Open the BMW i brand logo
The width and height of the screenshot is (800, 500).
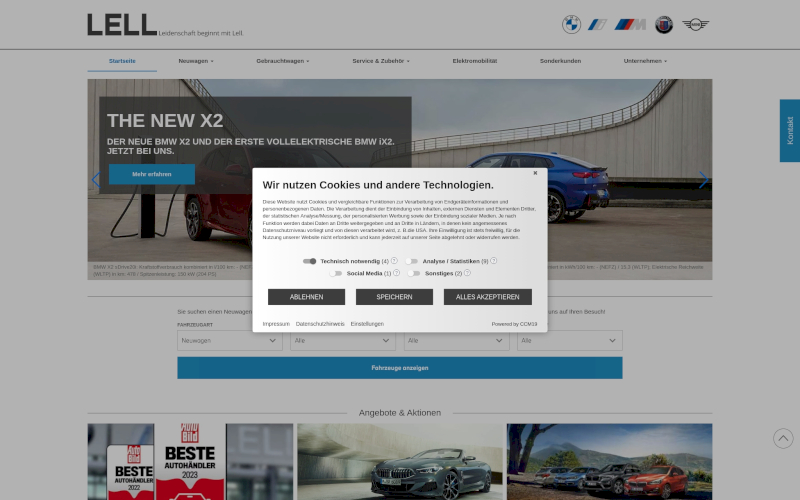tap(597, 24)
